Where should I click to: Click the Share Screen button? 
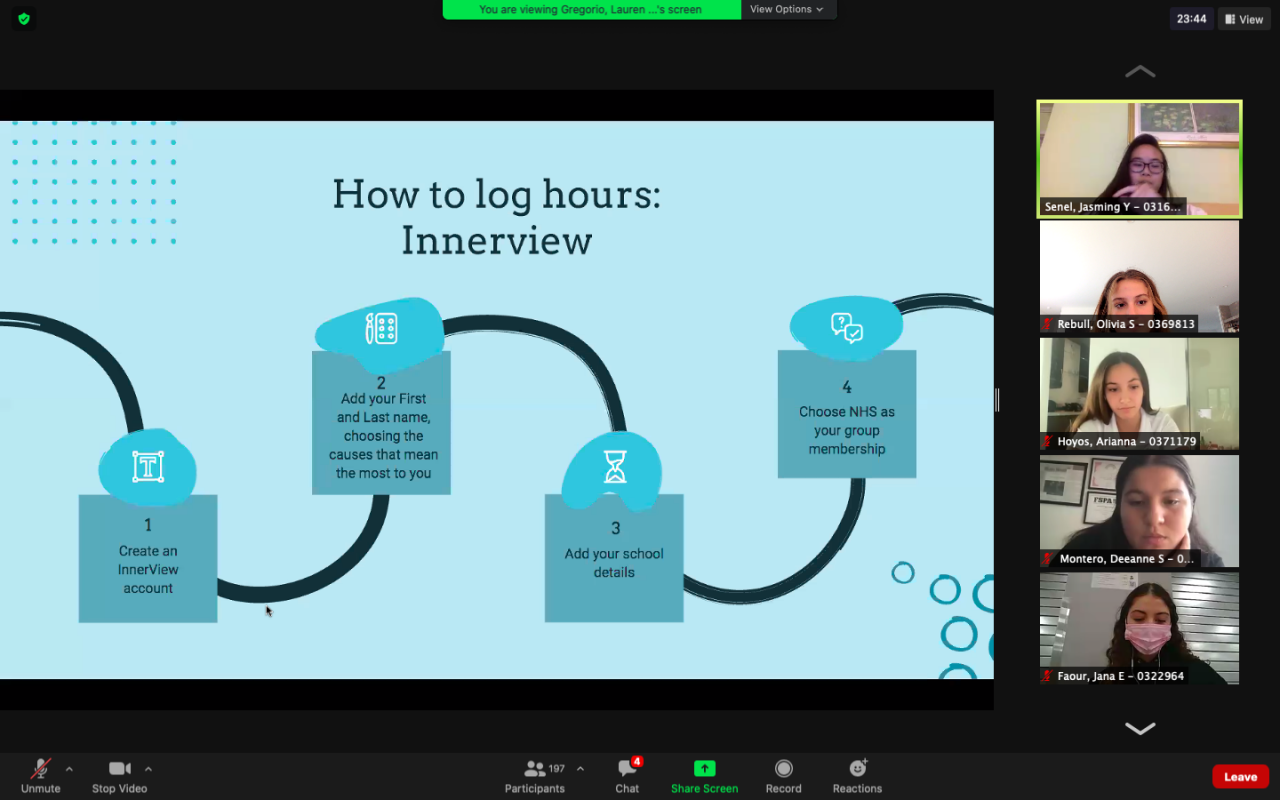704,775
